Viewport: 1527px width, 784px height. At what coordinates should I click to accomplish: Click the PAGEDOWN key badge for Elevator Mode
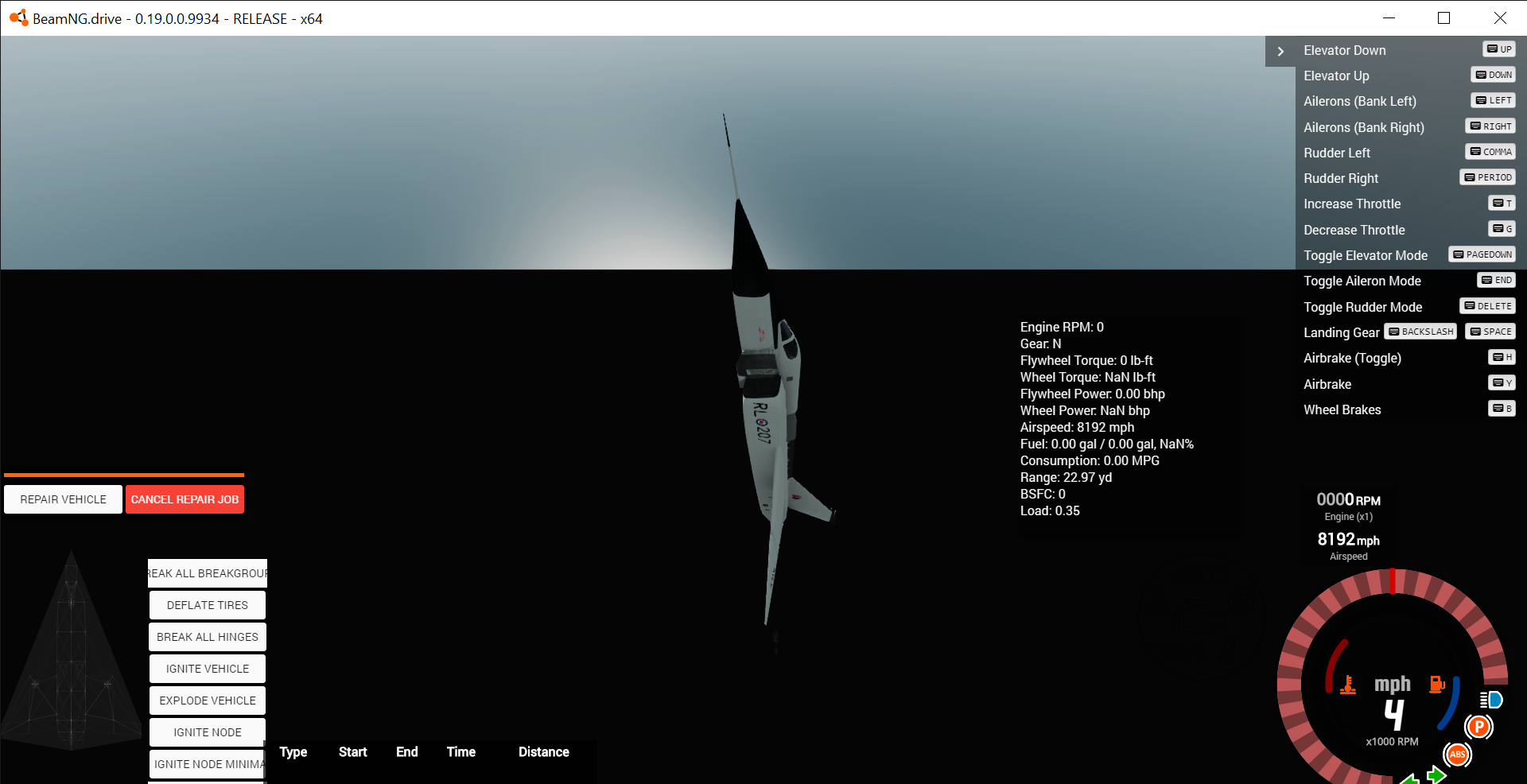pos(1482,254)
